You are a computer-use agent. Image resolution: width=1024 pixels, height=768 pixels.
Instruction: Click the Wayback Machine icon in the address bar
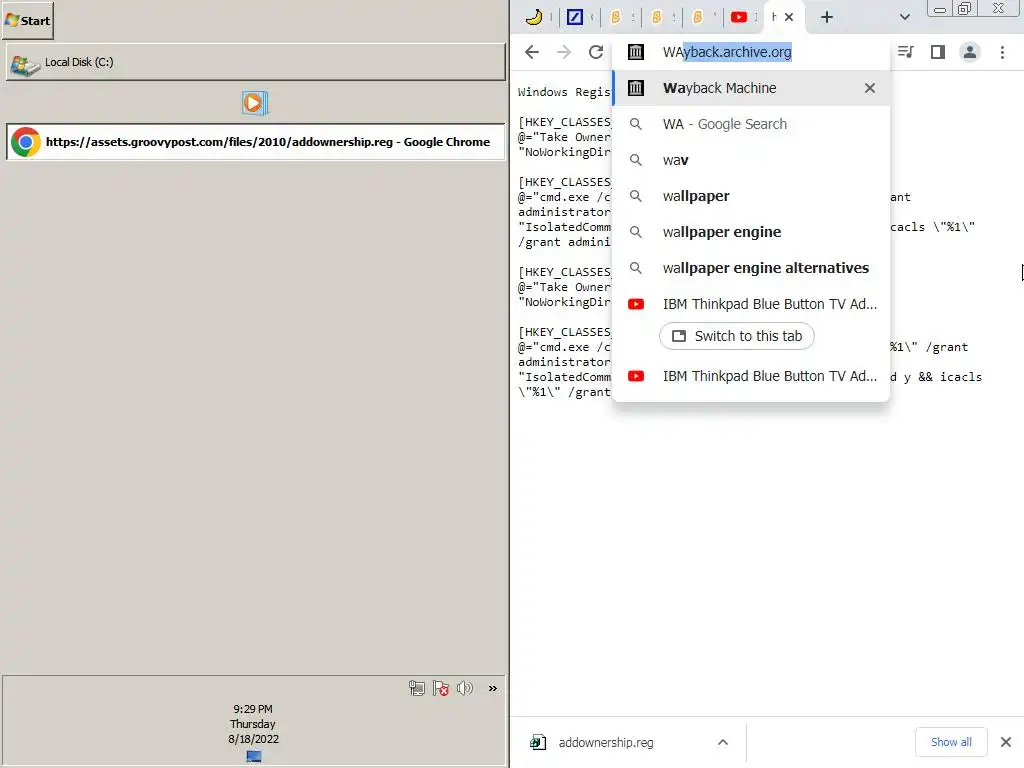coord(635,52)
